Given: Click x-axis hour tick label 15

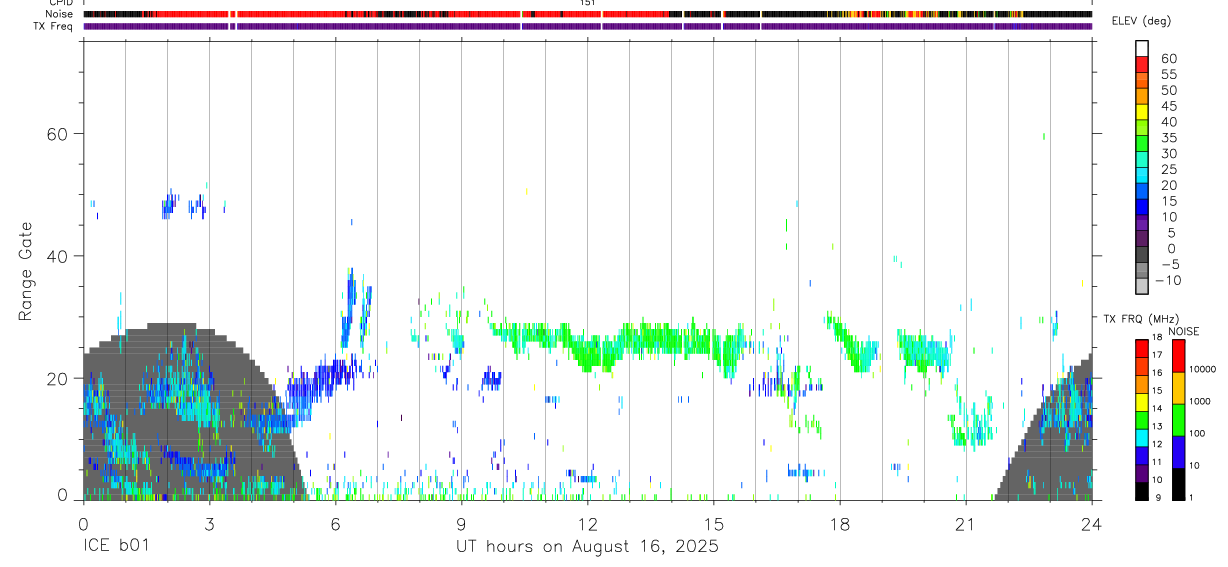Looking at the screenshot, I should click(x=714, y=523).
